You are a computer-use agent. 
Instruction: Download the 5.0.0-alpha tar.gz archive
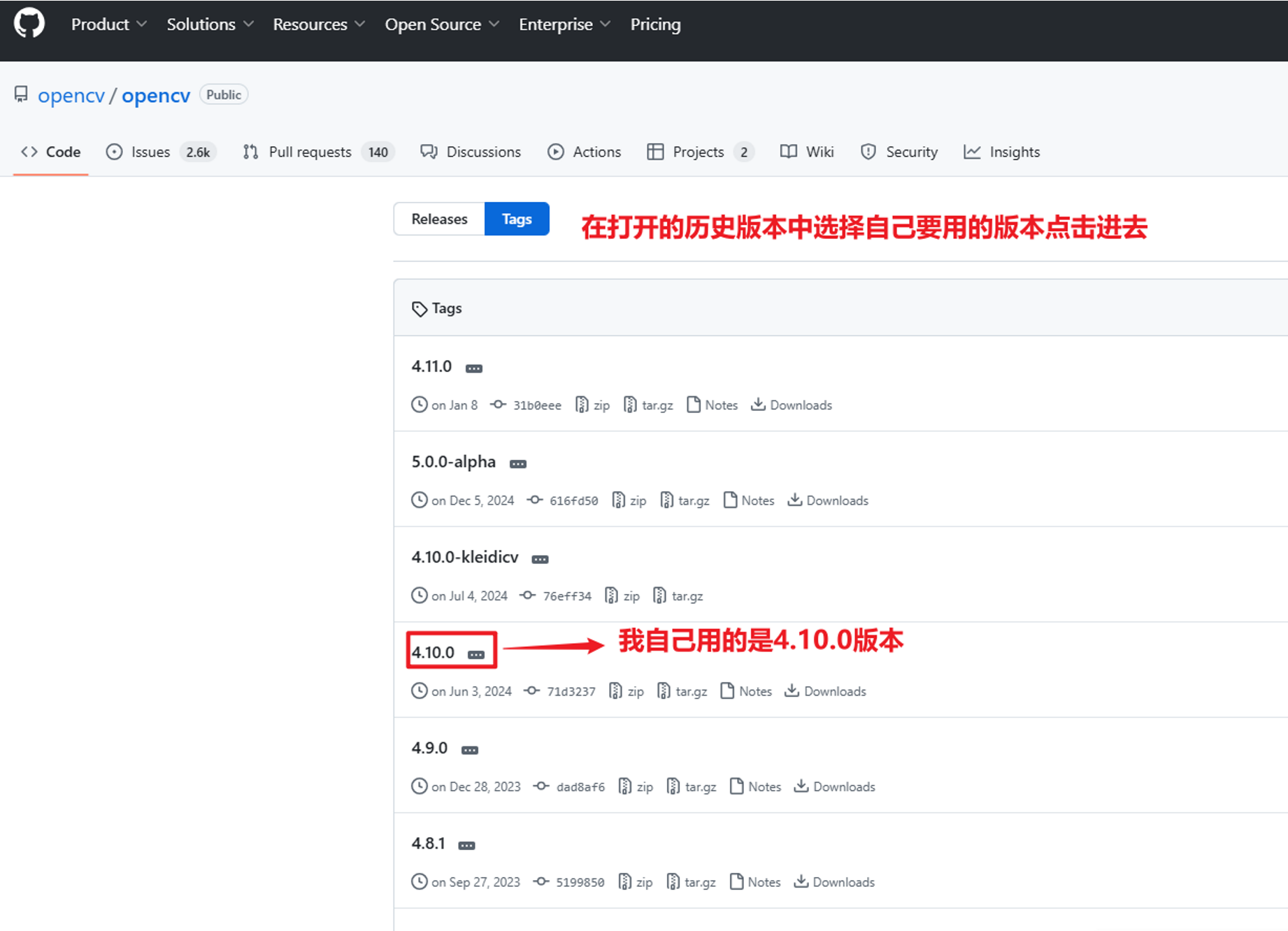coord(685,500)
